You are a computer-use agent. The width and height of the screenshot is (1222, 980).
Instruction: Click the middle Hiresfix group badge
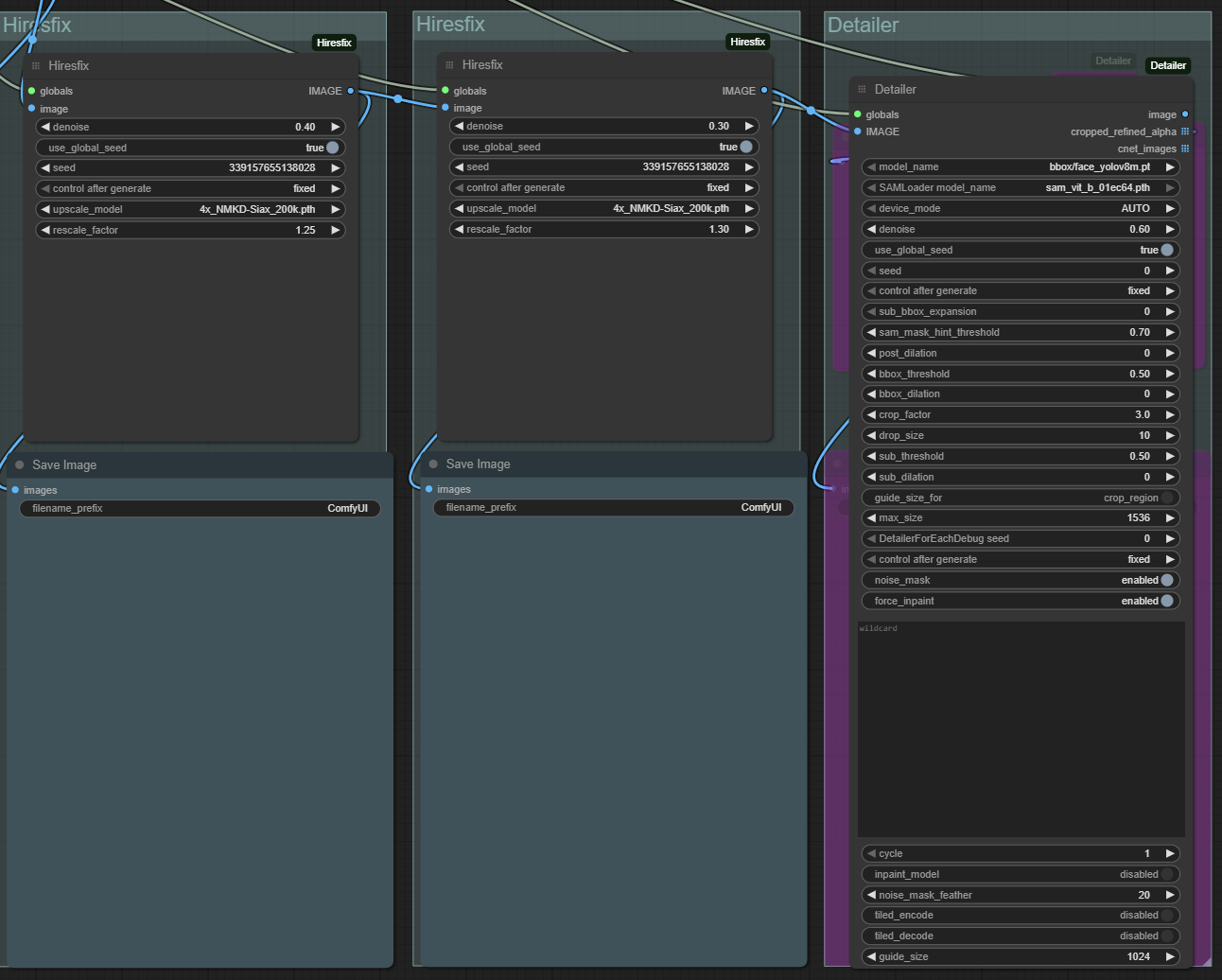tap(747, 42)
